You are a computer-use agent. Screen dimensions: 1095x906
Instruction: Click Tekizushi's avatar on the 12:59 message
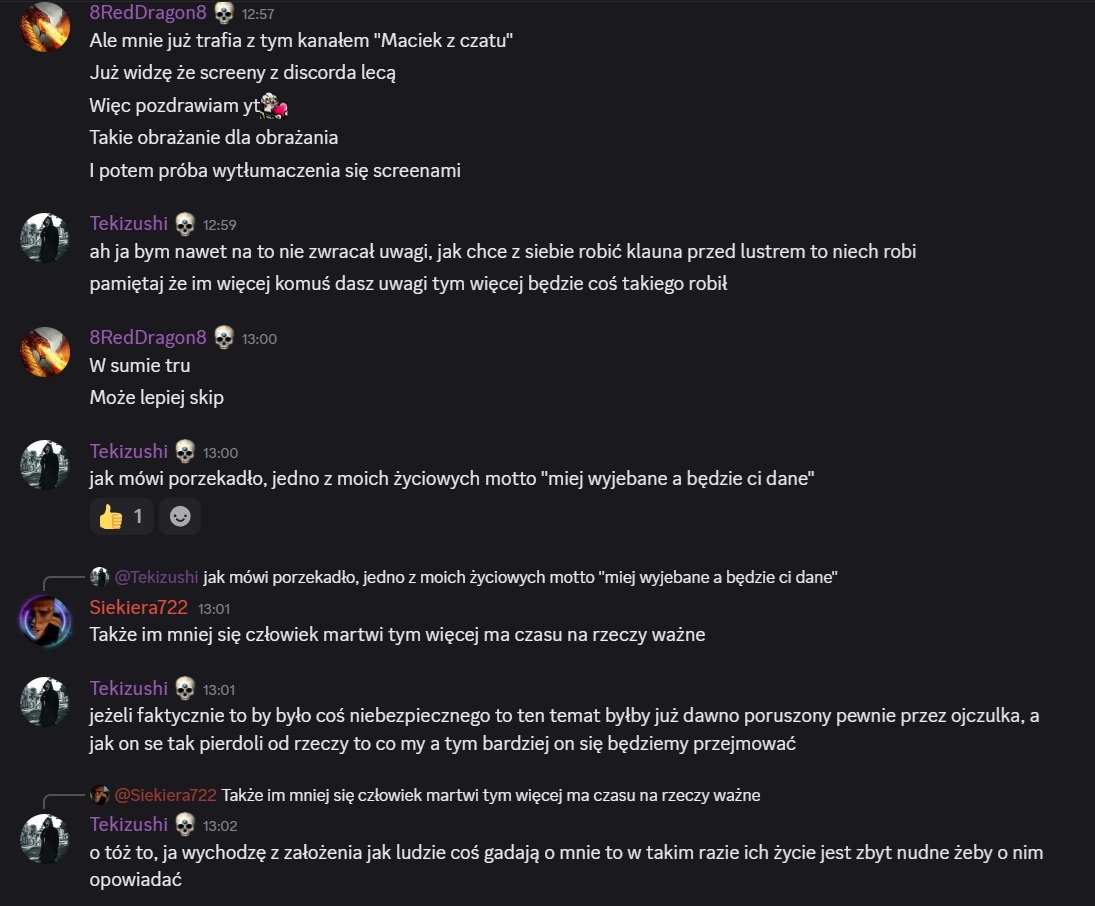point(45,238)
